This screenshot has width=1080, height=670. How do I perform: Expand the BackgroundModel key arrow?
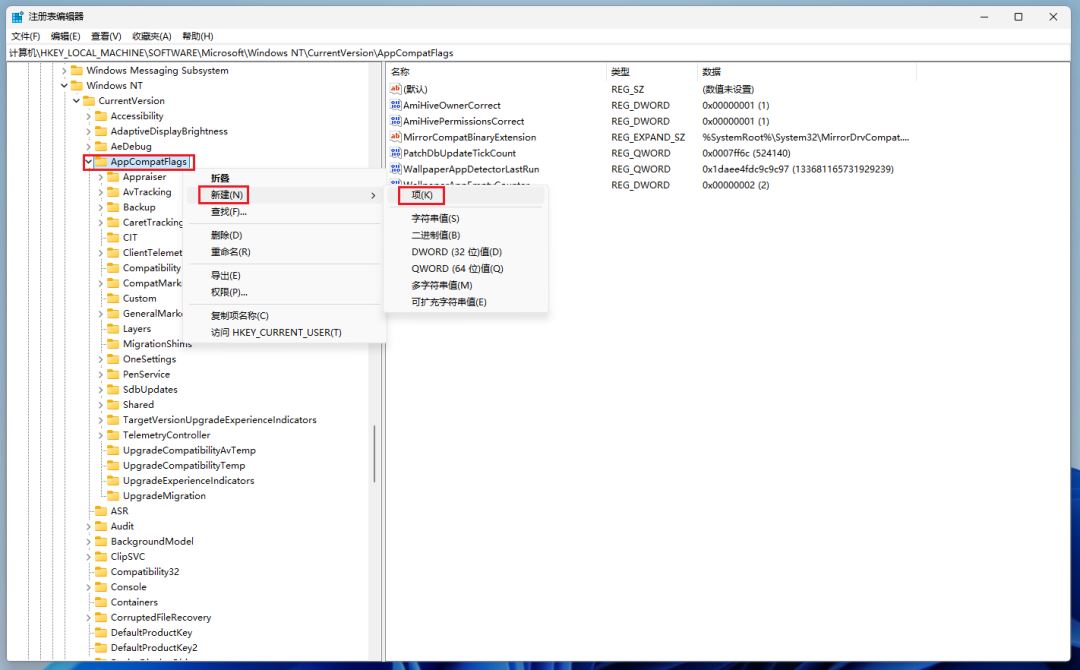[88, 541]
